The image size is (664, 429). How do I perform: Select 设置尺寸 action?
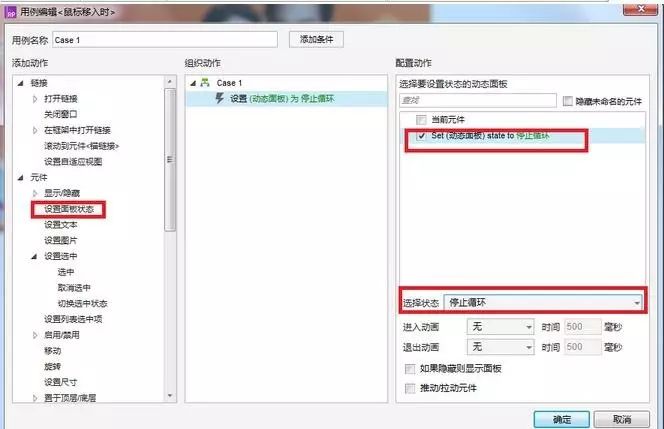pyautogui.click(x=61, y=382)
